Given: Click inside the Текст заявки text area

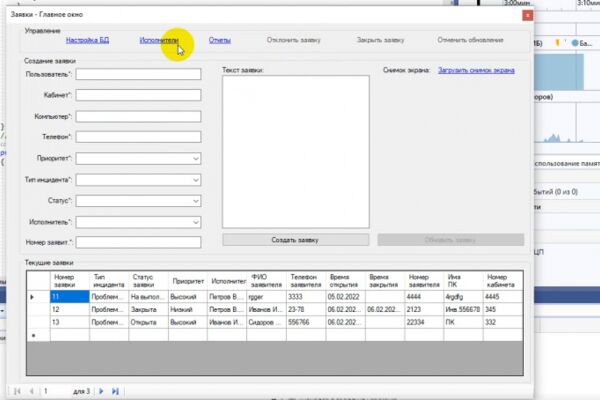Looking at the screenshot, I should click(296, 152).
